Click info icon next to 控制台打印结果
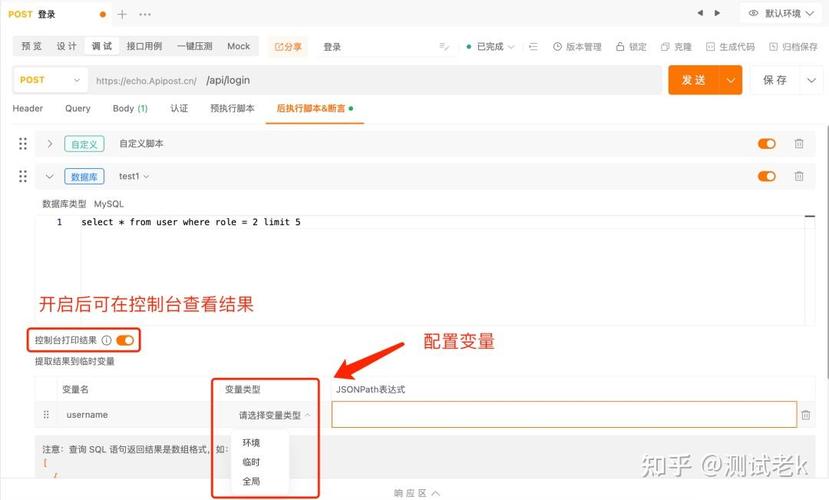This screenshot has width=829, height=500. pos(106,340)
